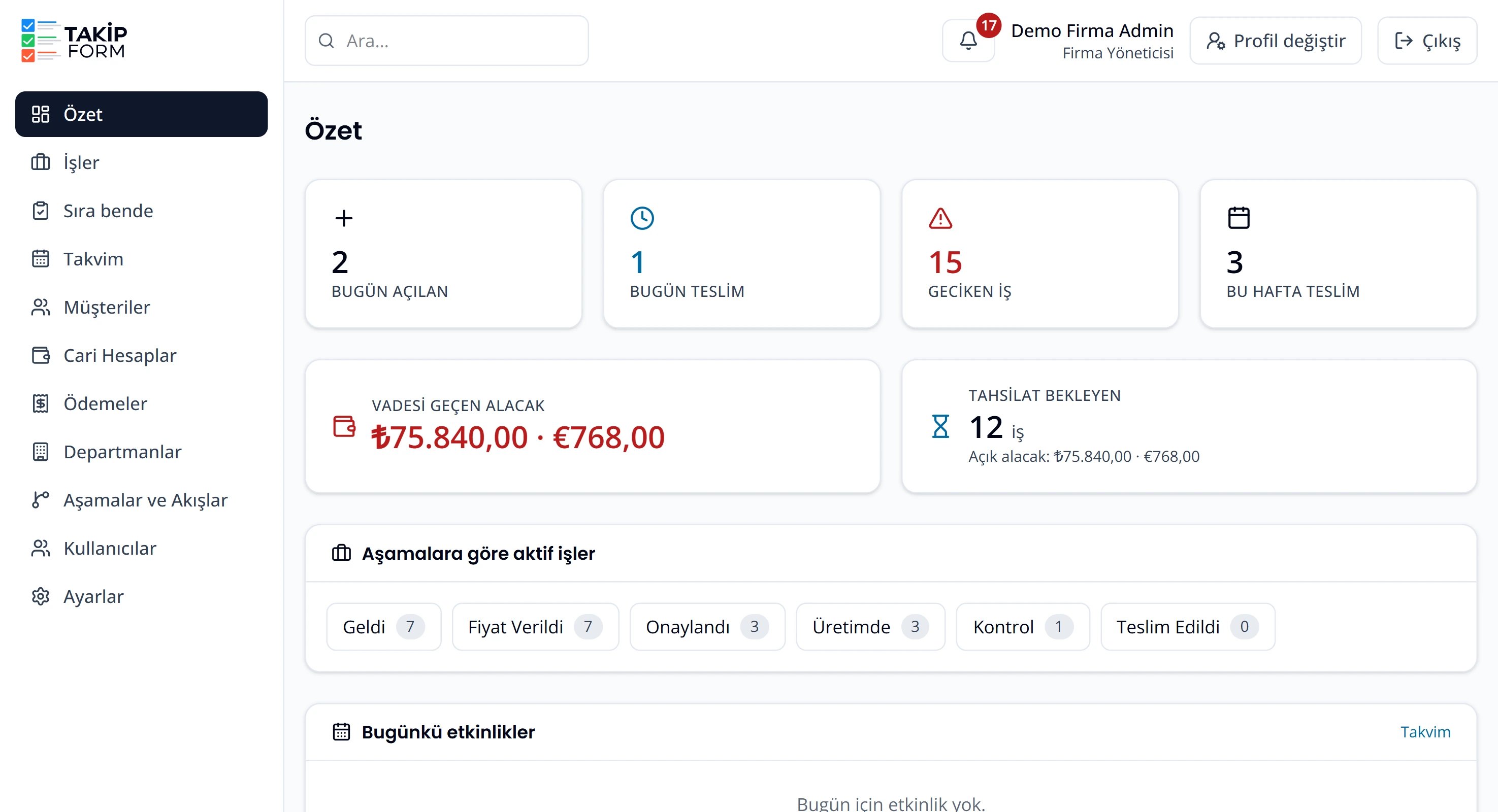Open İşler in the sidebar
Image resolution: width=1498 pixels, height=812 pixels.
tap(141, 162)
